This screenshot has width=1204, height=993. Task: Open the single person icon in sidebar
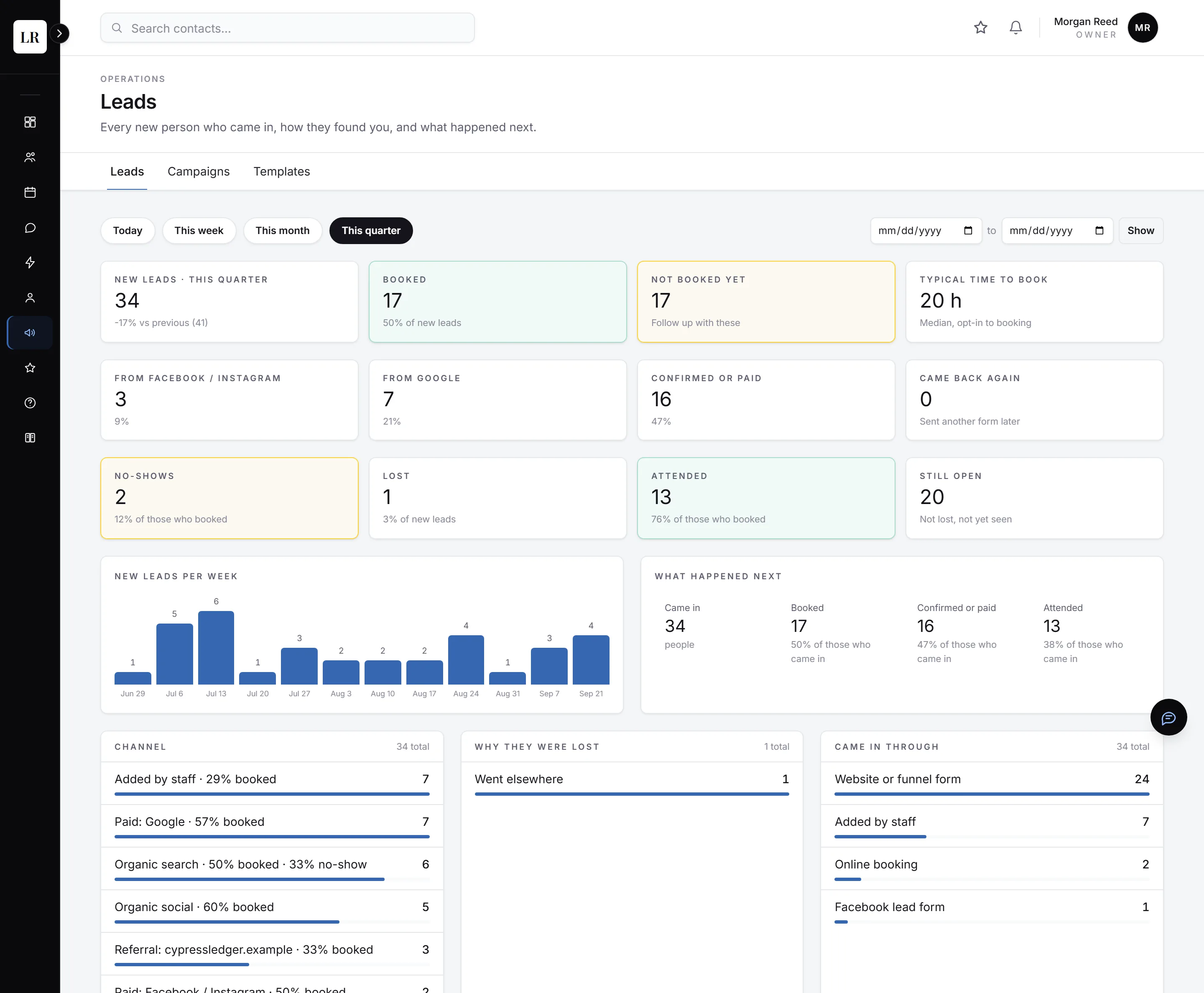30,298
